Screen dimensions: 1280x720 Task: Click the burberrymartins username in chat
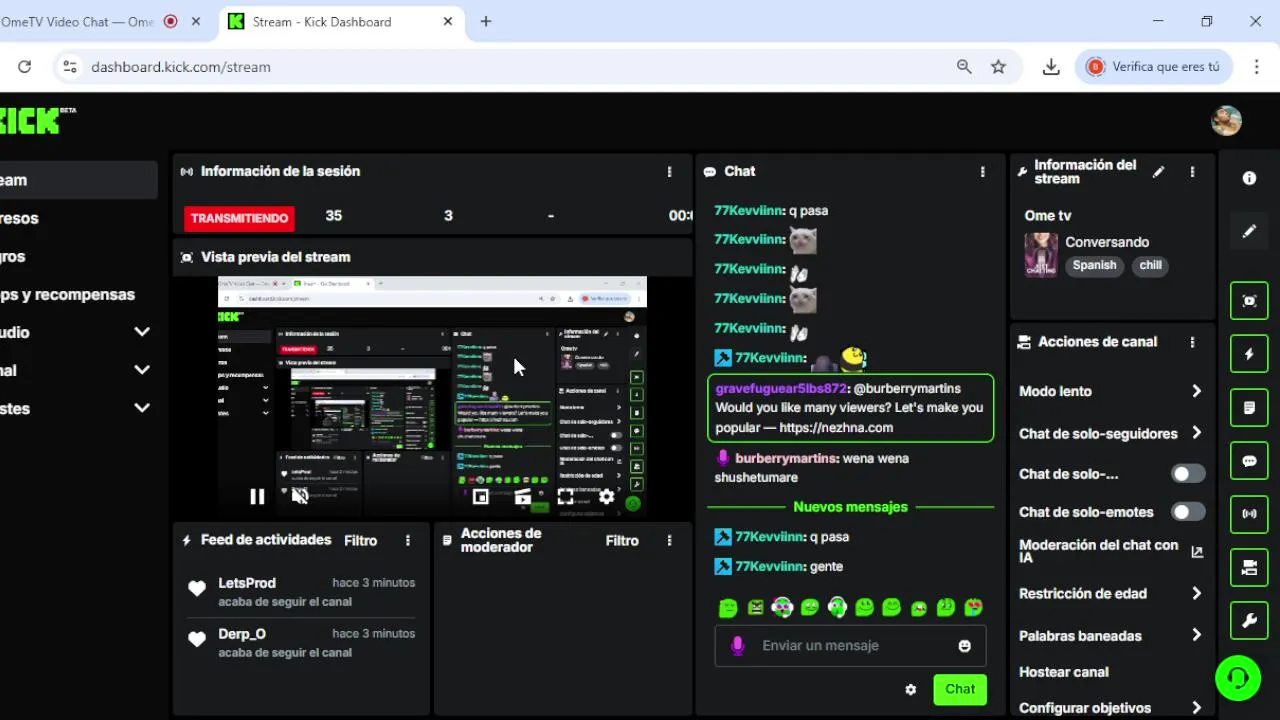(787, 458)
